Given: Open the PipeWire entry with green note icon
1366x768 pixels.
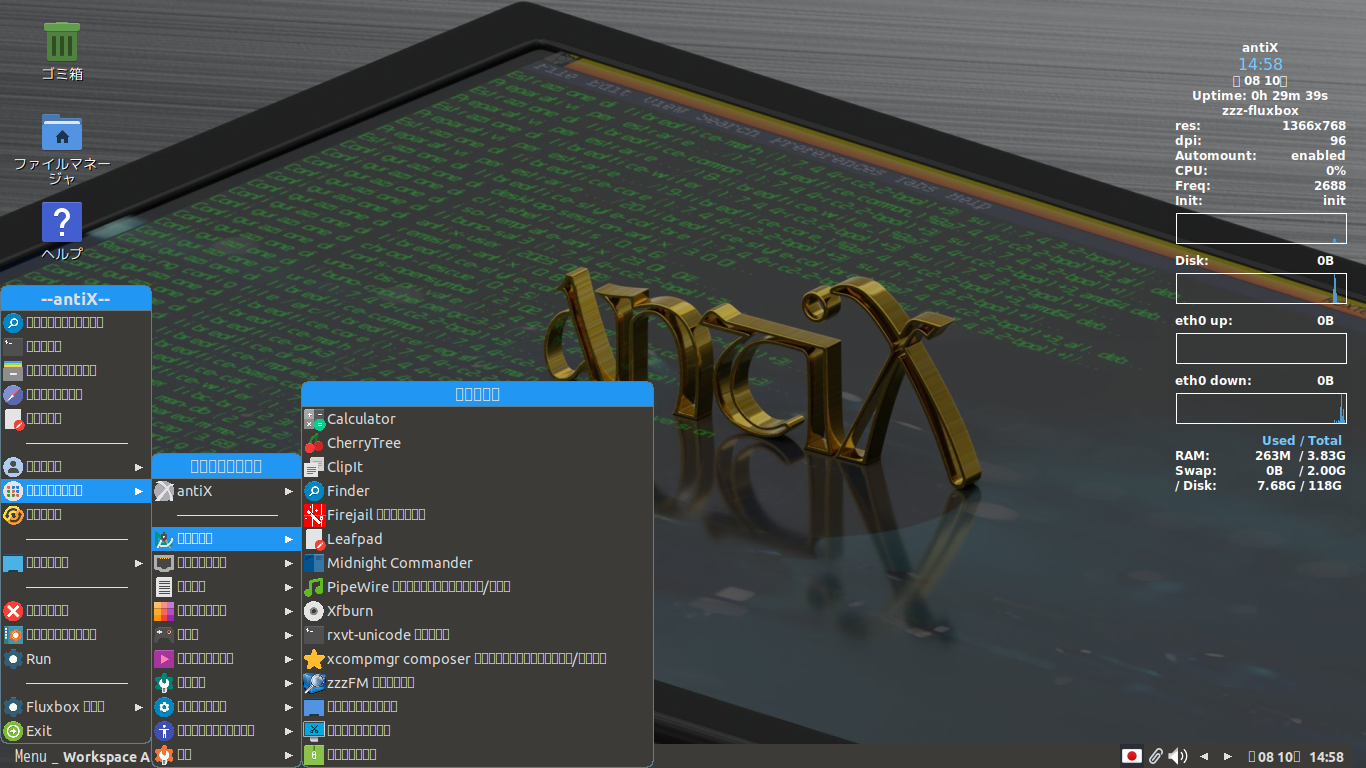Looking at the screenshot, I should click(477, 587).
